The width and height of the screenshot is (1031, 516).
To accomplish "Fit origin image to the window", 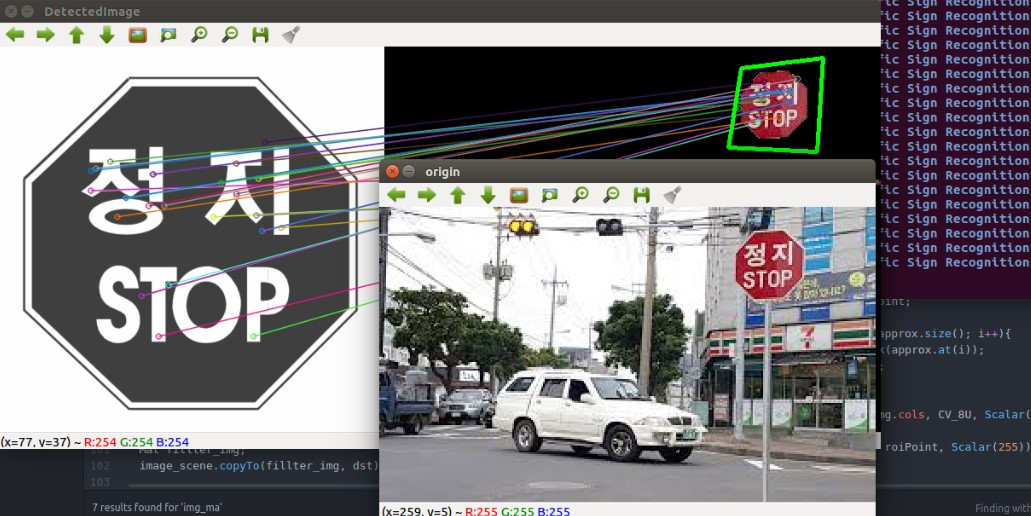I will pos(550,195).
